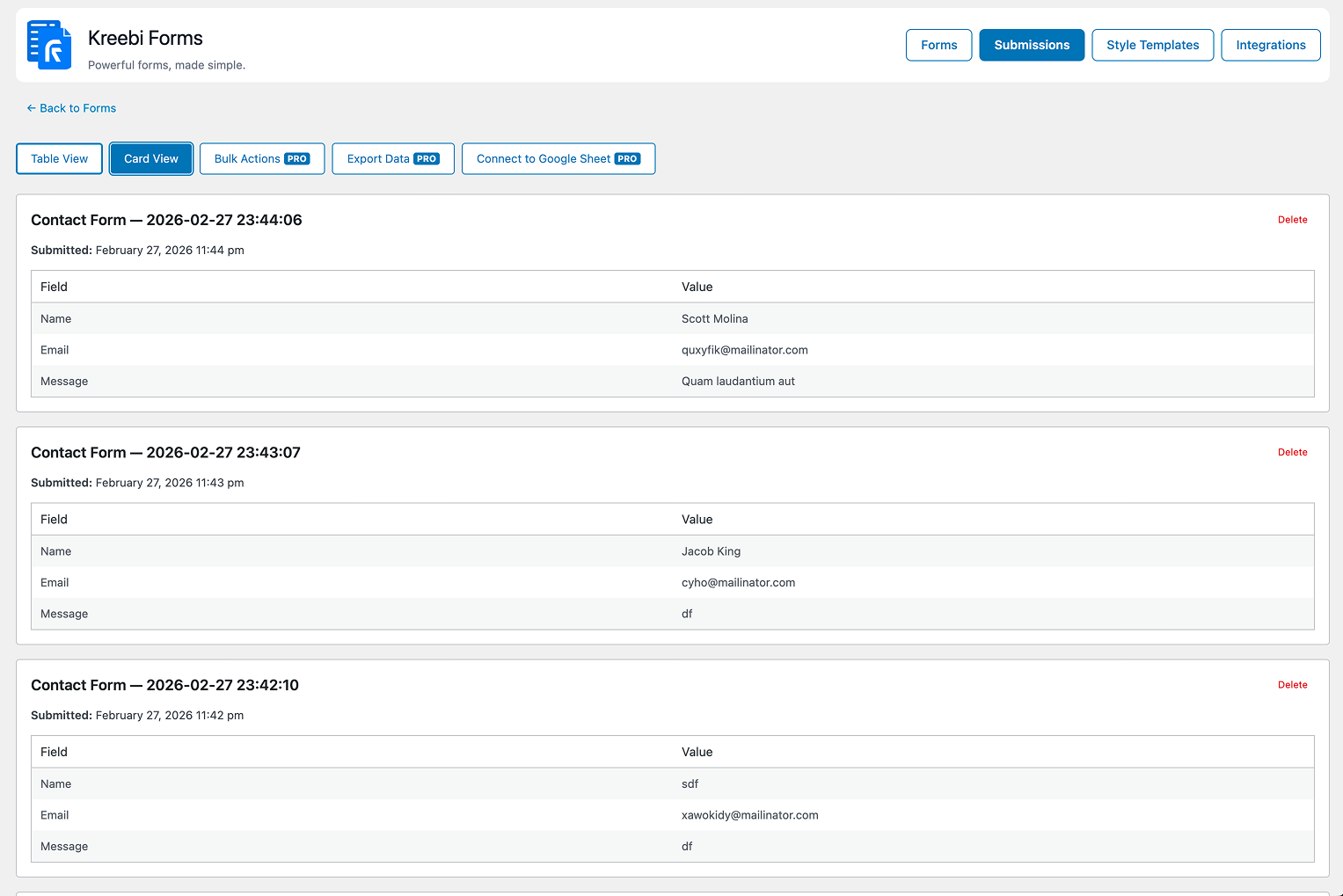Select the email quxyfik@mailinator.com
The width and height of the screenshot is (1343, 896).
[744, 349]
